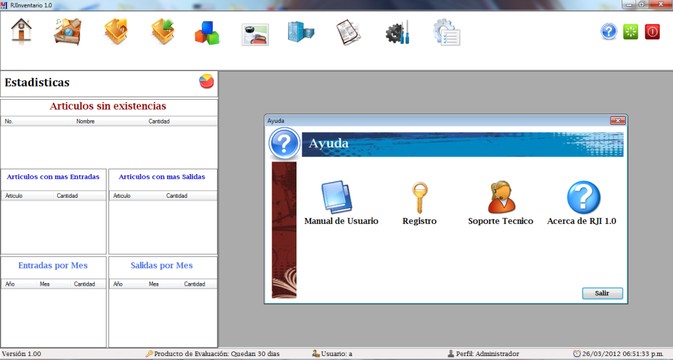Open the home house icon in toolbar
Screen dimensions: 673x360
coord(21,30)
